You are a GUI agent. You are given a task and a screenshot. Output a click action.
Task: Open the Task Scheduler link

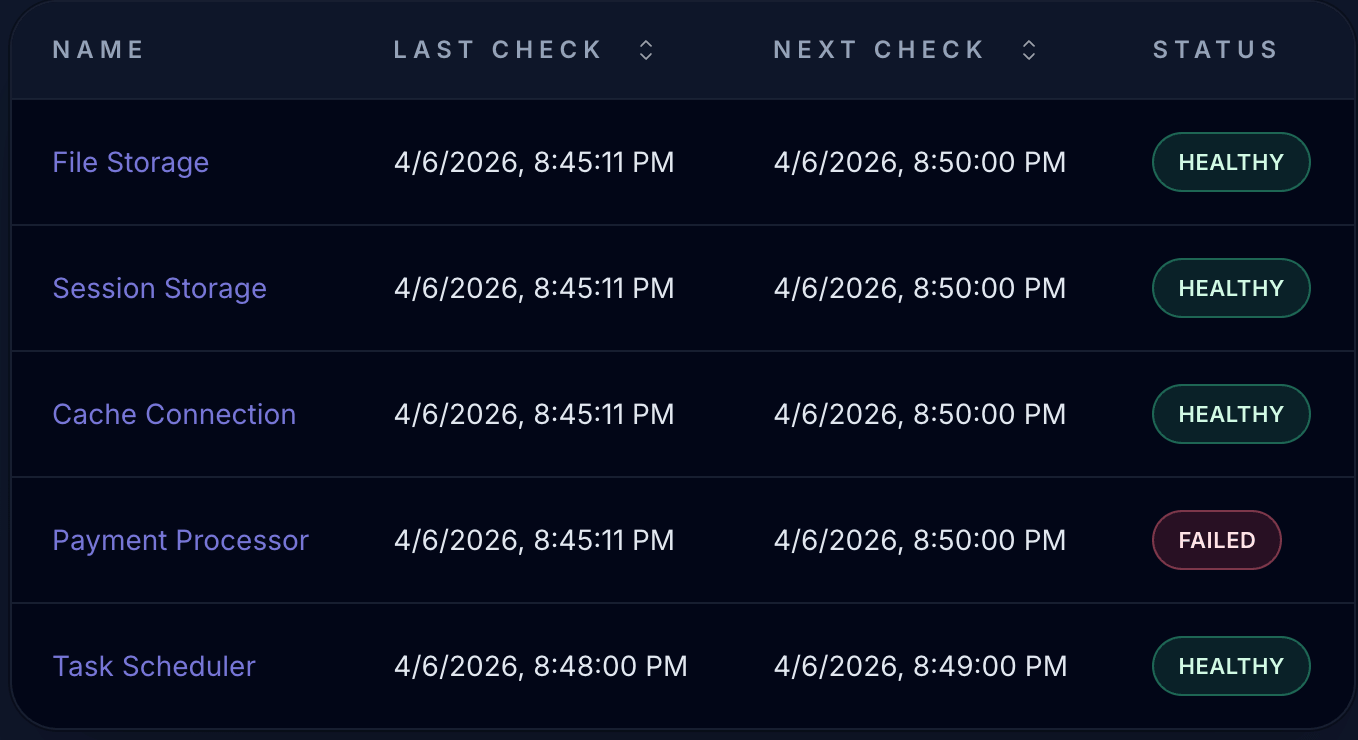point(154,666)
